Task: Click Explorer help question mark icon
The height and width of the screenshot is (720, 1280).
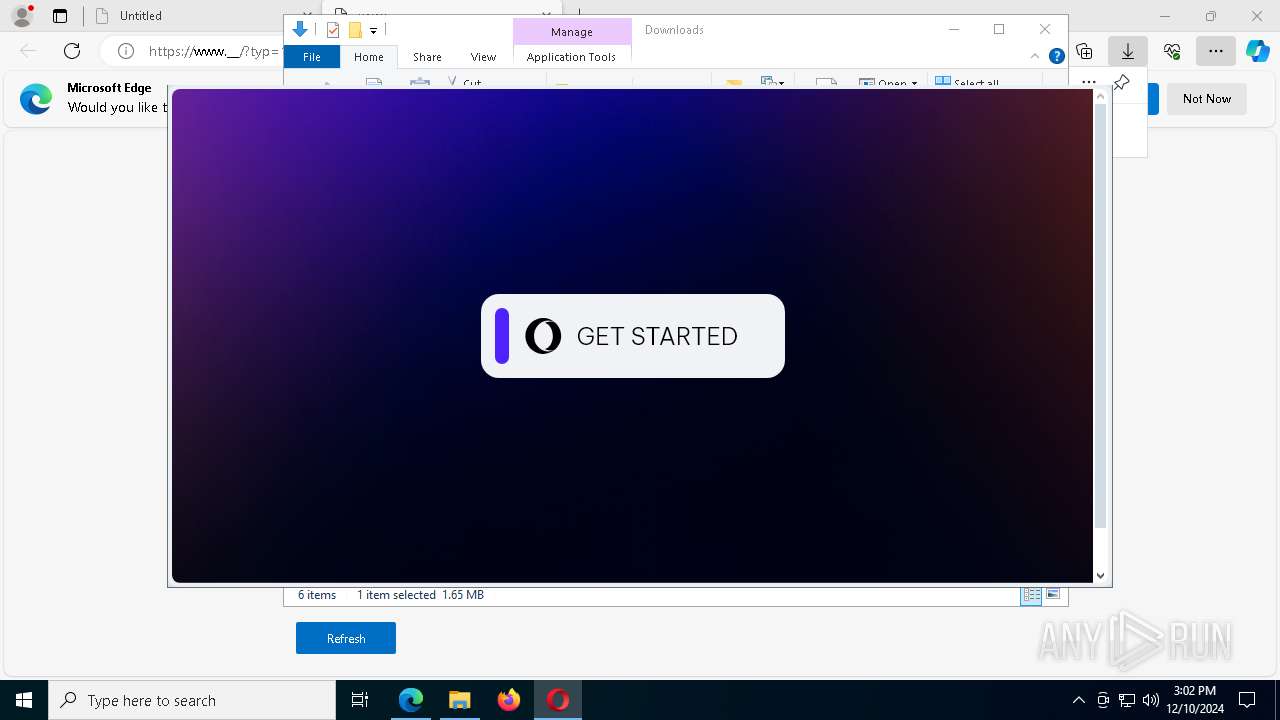Action: pos(1056,56)
